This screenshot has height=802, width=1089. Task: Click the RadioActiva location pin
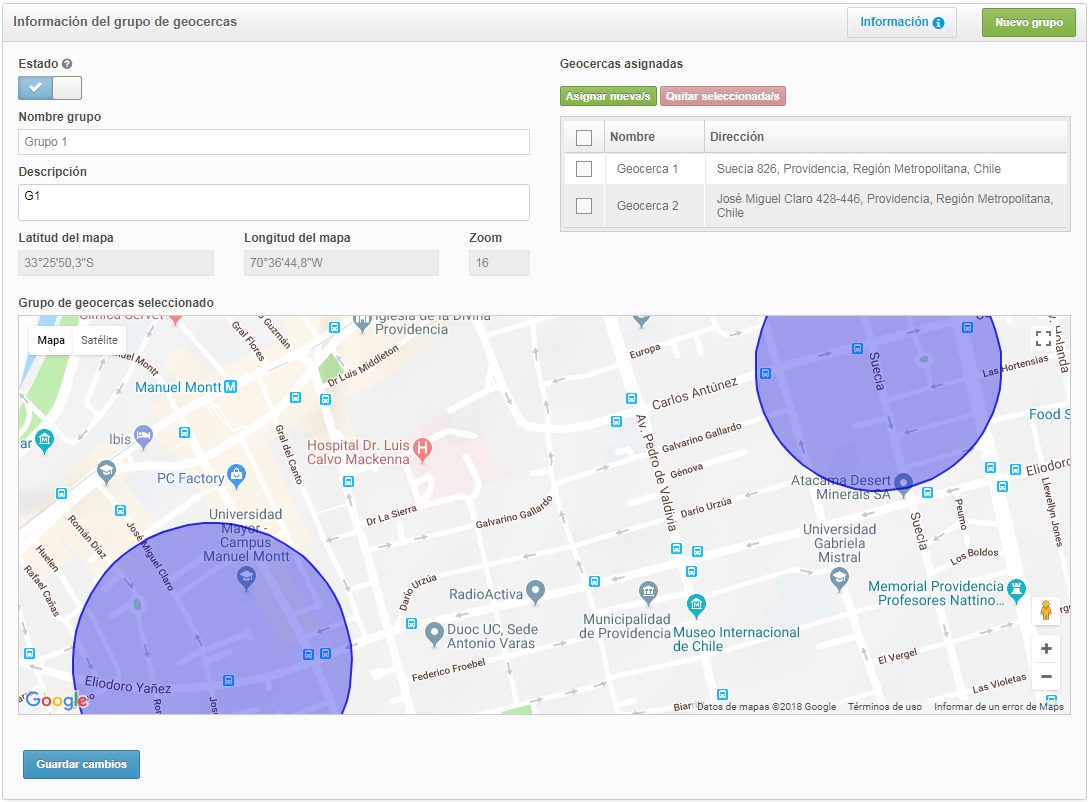tap(536, 592)
